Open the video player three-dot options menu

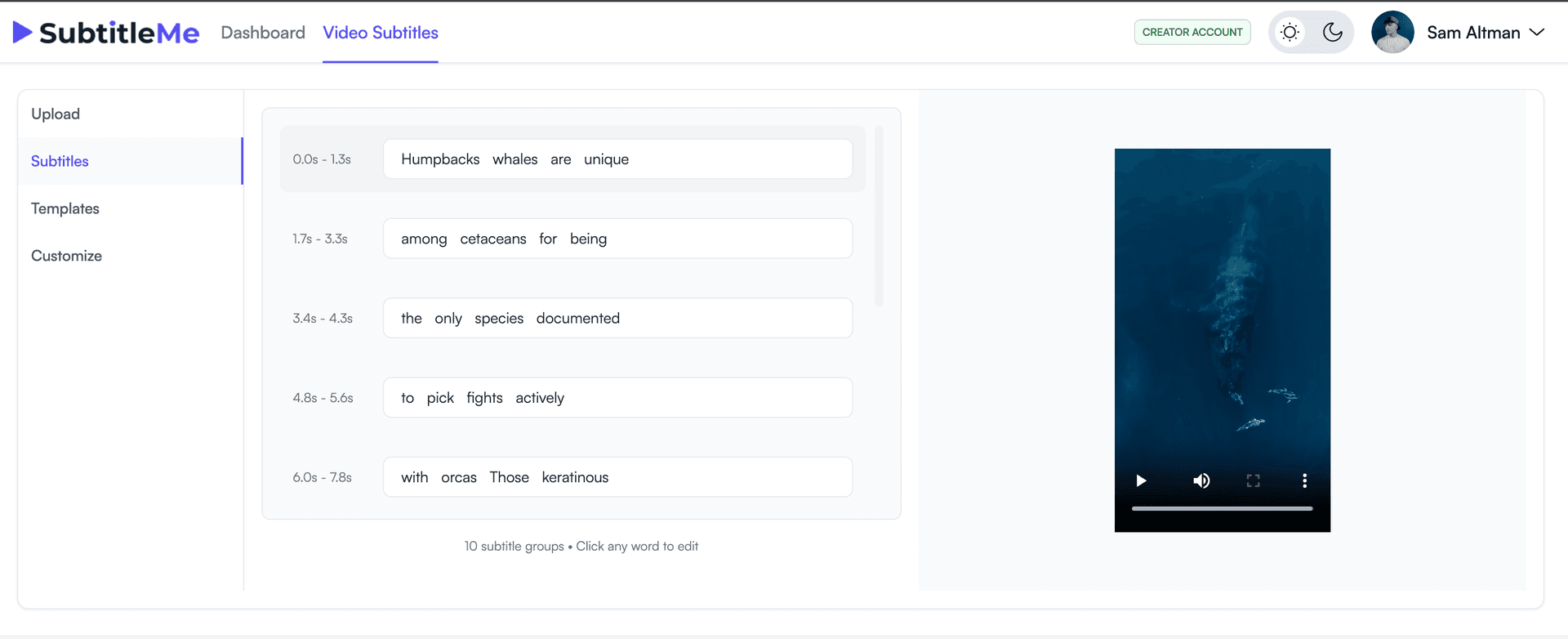pos(1304,480)
